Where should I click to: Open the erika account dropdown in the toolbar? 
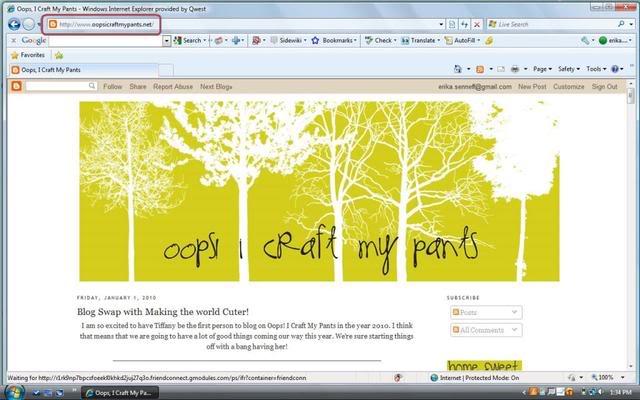615,40
